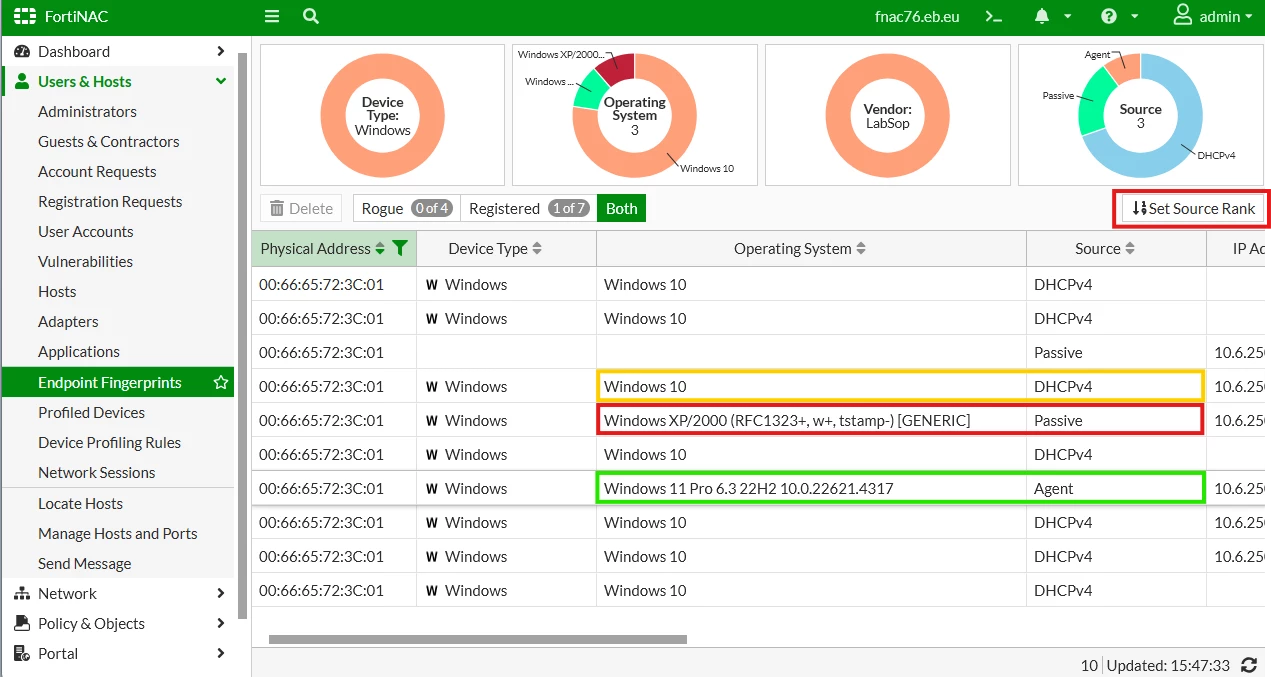Open the help dropdown arrow
Image resolution: width=1271 pixels, height=677 pixels.
click(x=1134, y=17)
